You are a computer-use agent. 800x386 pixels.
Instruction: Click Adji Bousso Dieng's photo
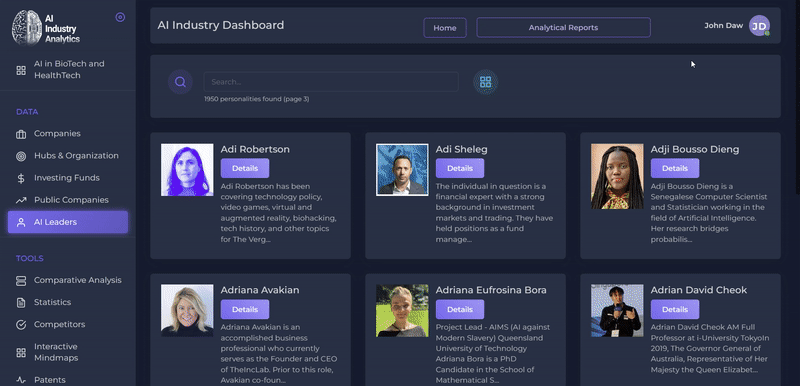(x=617, y=176)
